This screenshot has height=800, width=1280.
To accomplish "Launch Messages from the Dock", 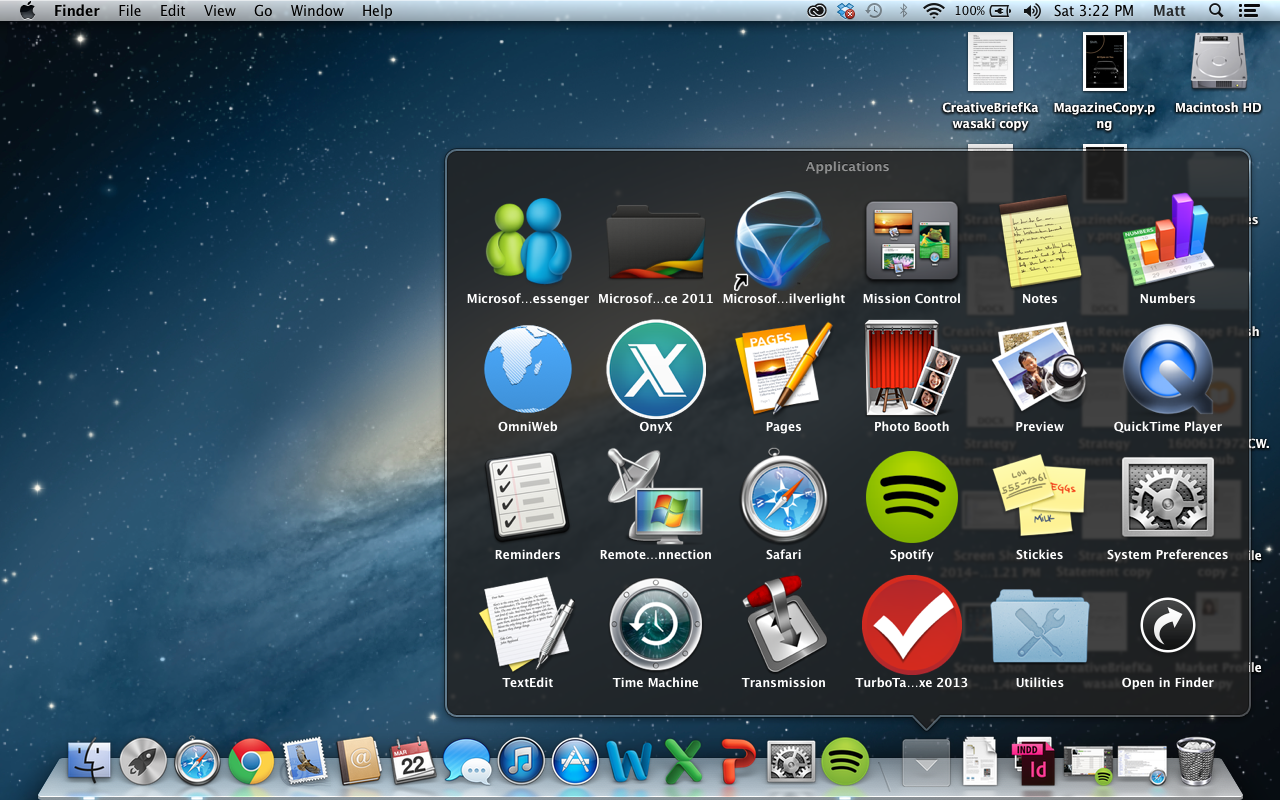I will coord(467,762).
